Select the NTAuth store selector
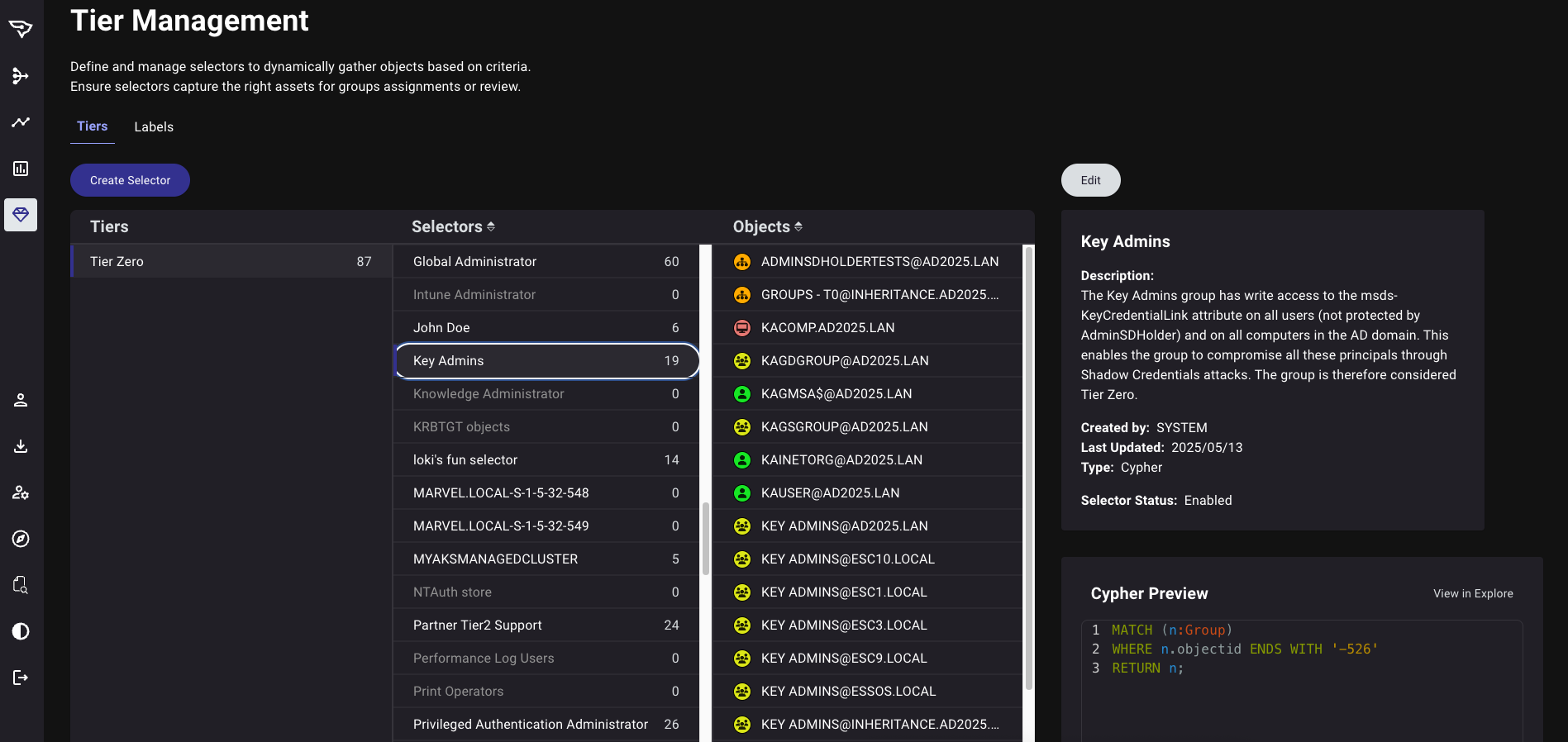 (x=546, y=592)
